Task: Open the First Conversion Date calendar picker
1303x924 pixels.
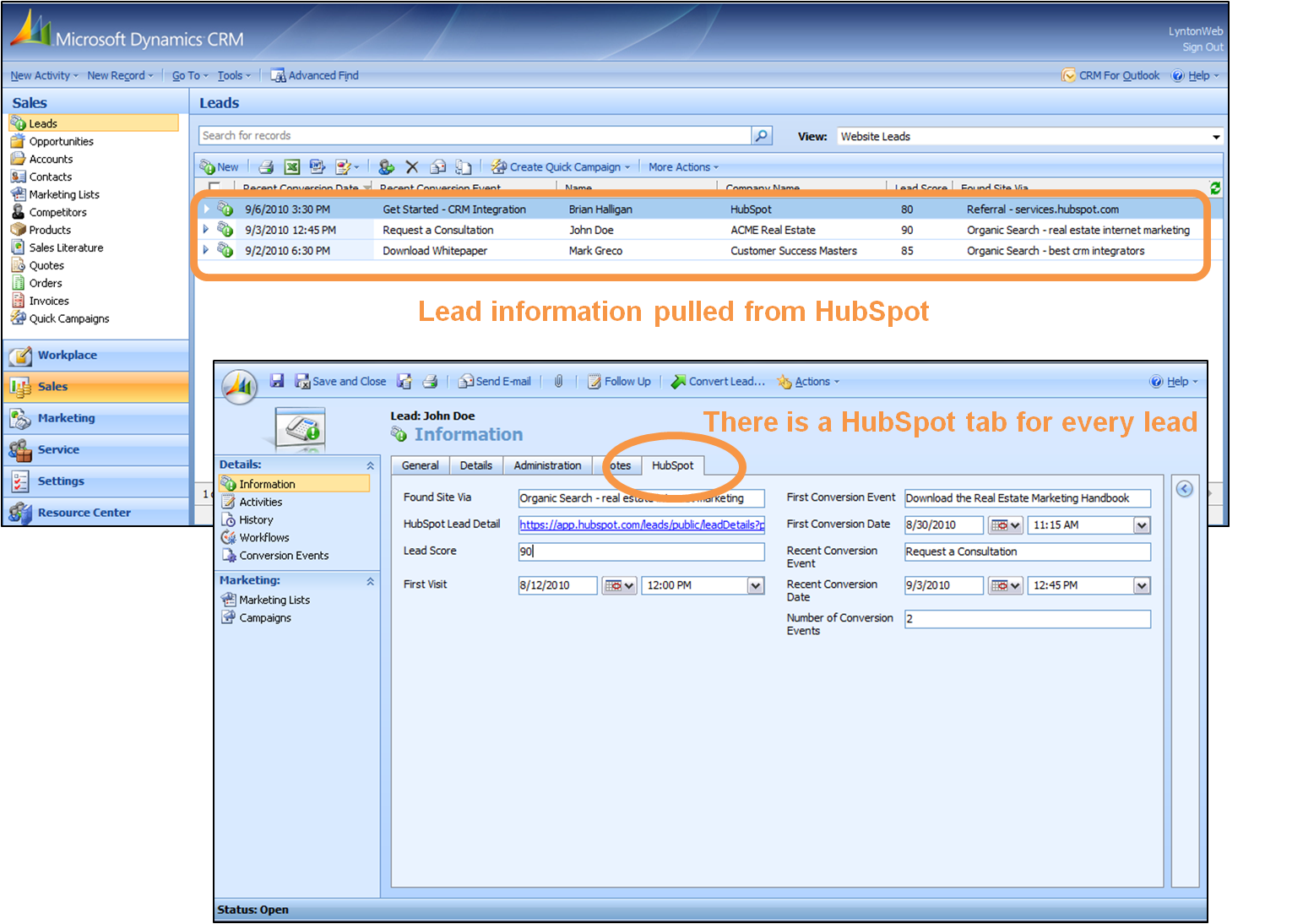Action: point(1005,525)
